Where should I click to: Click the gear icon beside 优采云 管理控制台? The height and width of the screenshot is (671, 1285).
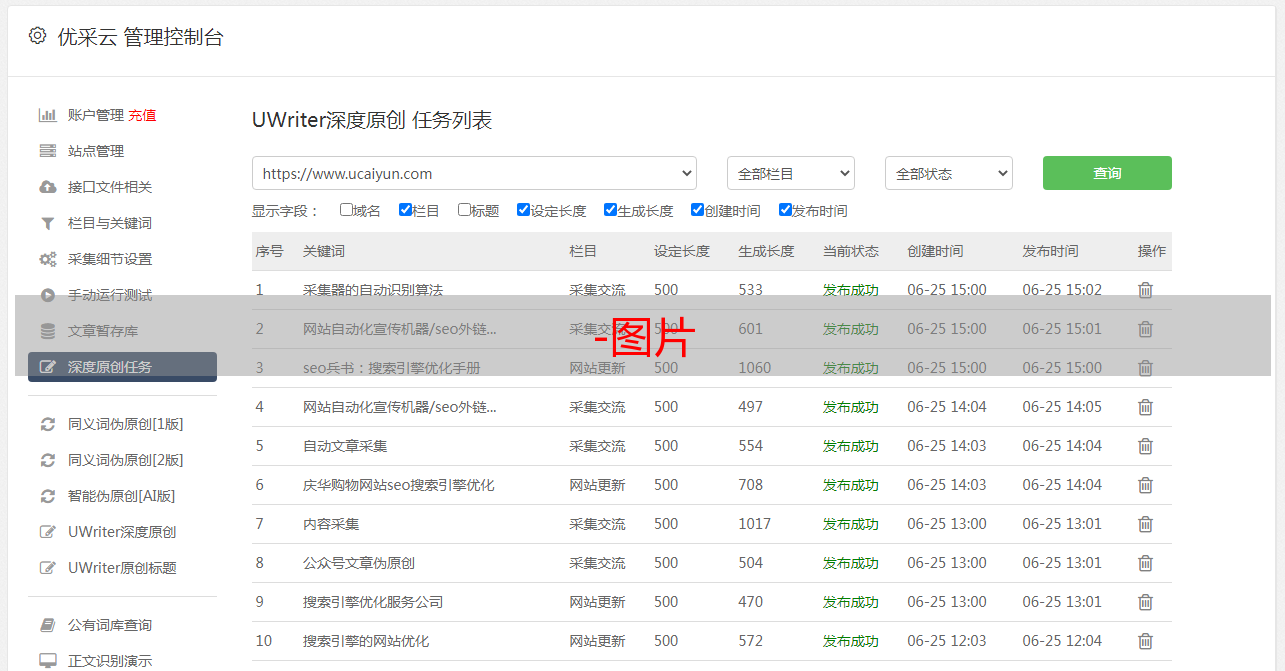(x=37, y=36)
